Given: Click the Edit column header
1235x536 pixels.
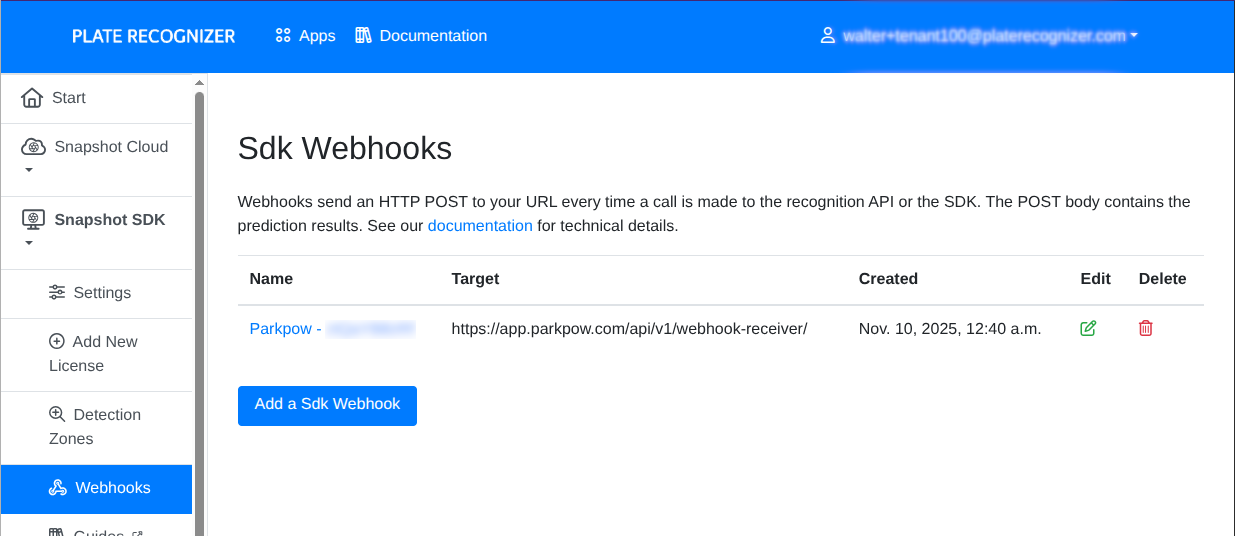Looking at the screenshot, I should point(1096,279).
